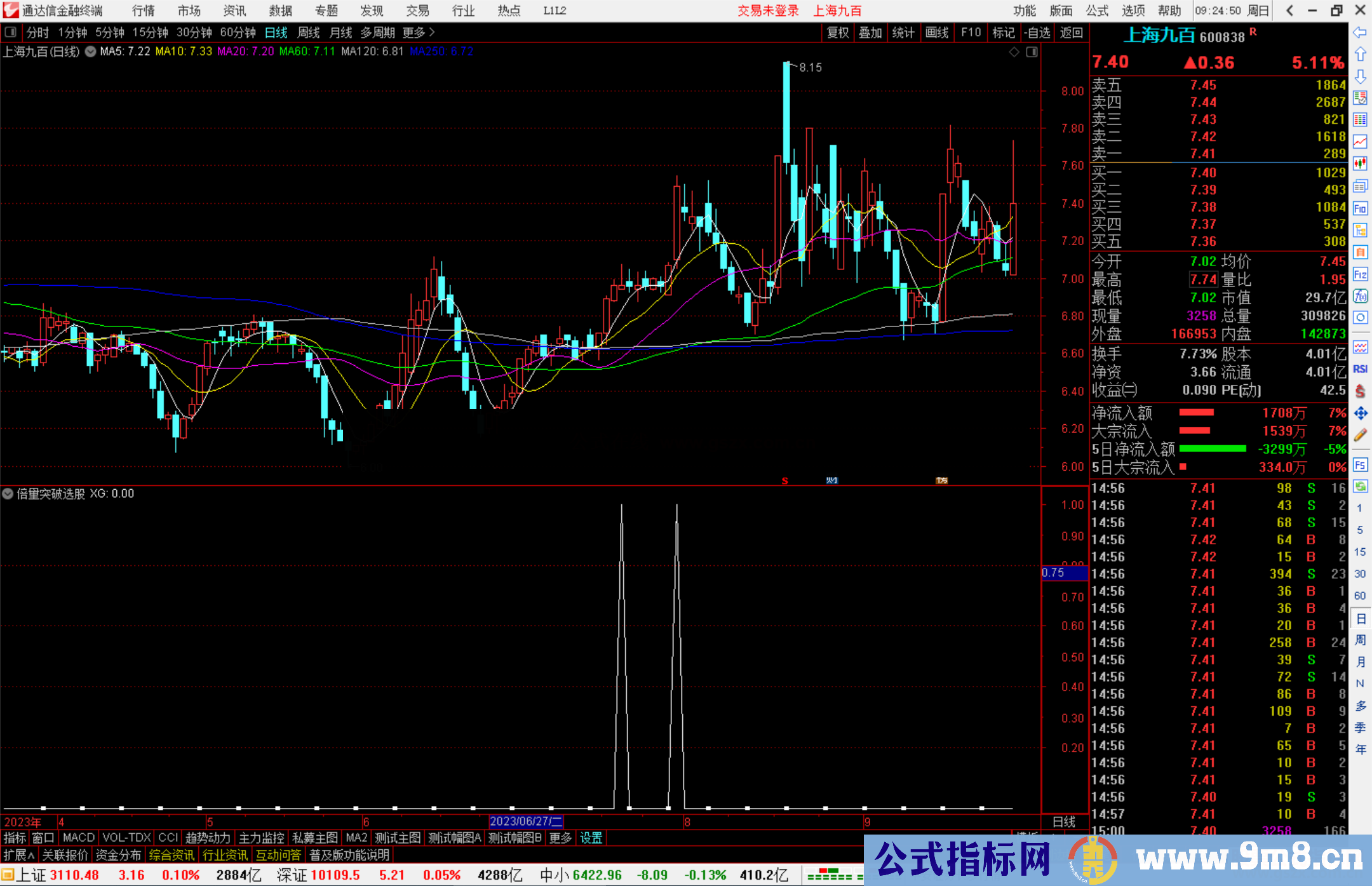The image size is (1372, 886).
Task: Click the RSI indicator sidebar icon
Action: [x=1360, y=369]
